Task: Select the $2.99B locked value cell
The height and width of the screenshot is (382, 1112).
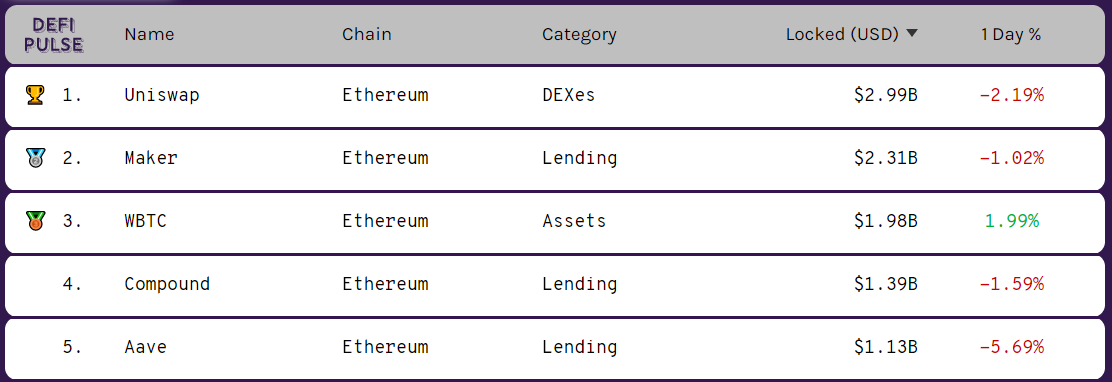Action: 886,94
